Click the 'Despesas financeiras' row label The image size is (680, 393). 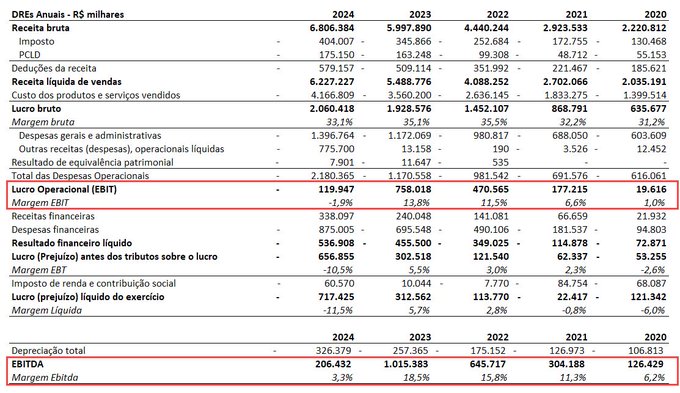(55, 229)
